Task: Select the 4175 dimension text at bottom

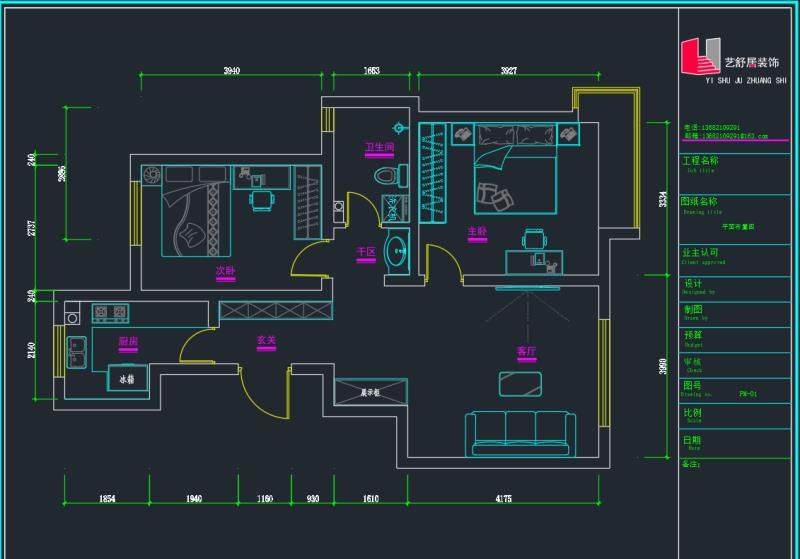Action: tap(504, 497)
